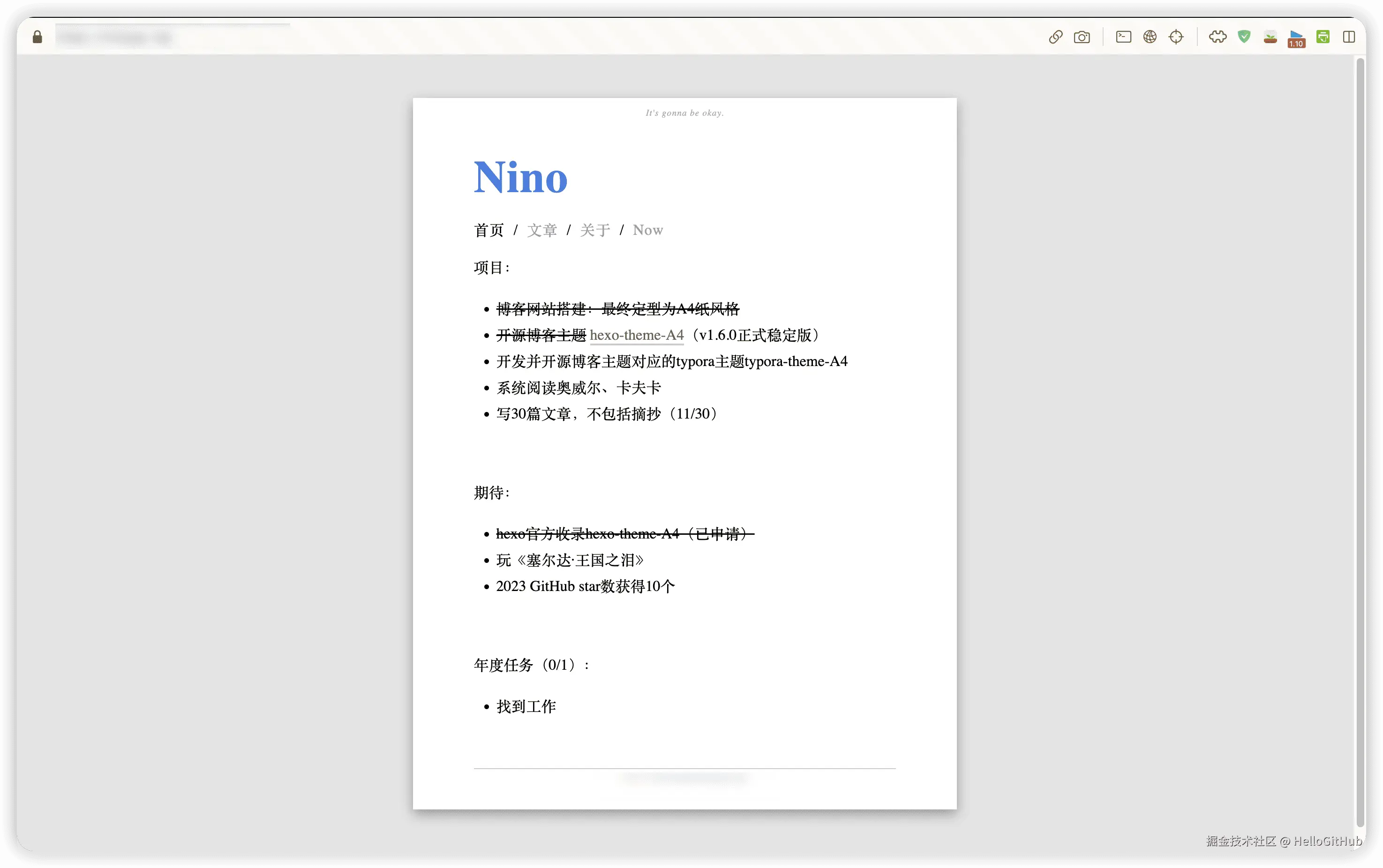The height and width of the screenshot is (868, 1383).
Task: Click the green printer extension icon
Action: pyautogui.click(x=1323, y=37)
